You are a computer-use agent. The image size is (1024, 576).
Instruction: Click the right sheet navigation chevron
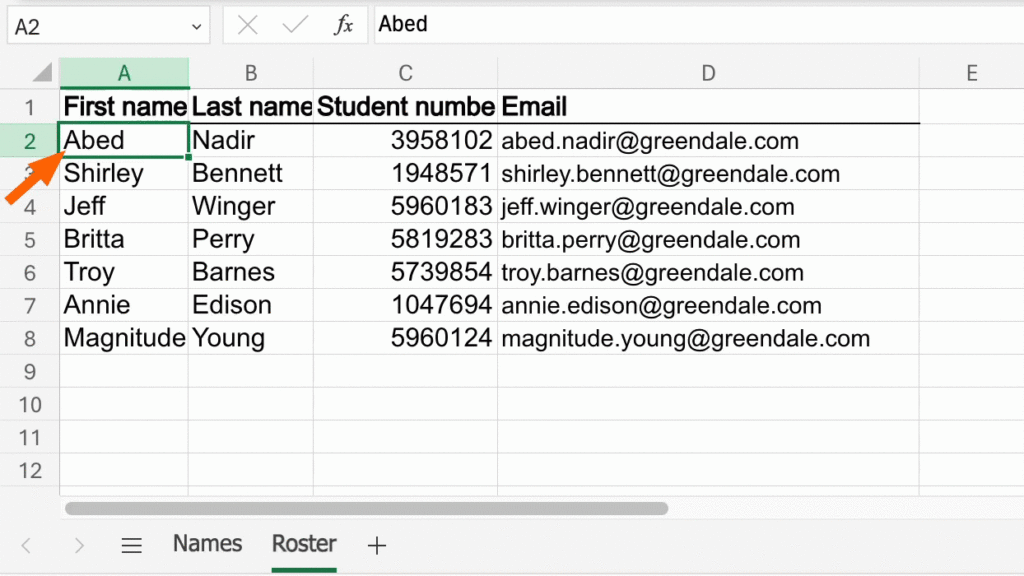pos(78,545)
